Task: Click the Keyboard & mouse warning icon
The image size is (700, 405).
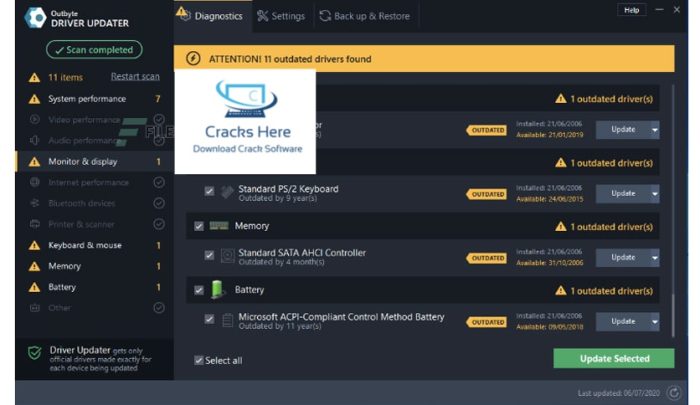Action: click(34, 245)
